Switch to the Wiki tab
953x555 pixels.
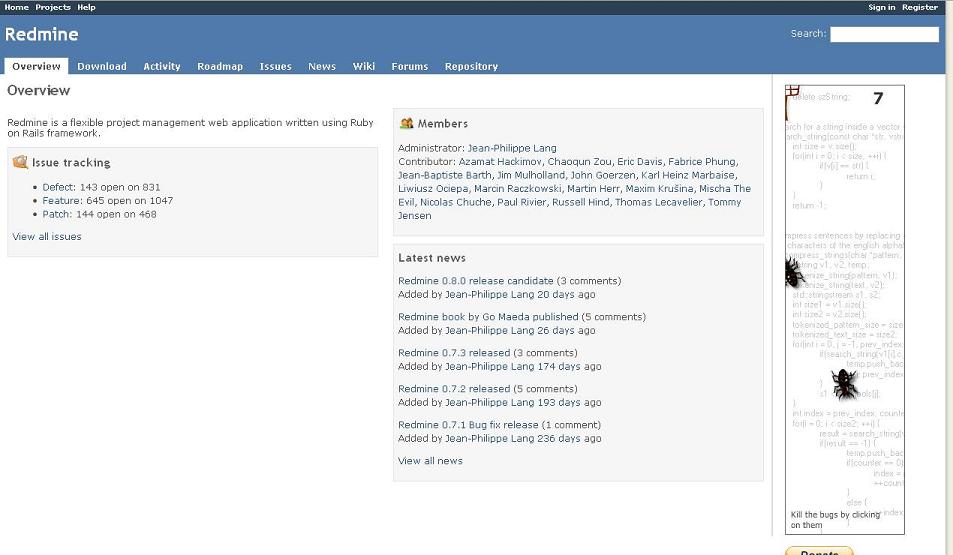click(363, 66)
